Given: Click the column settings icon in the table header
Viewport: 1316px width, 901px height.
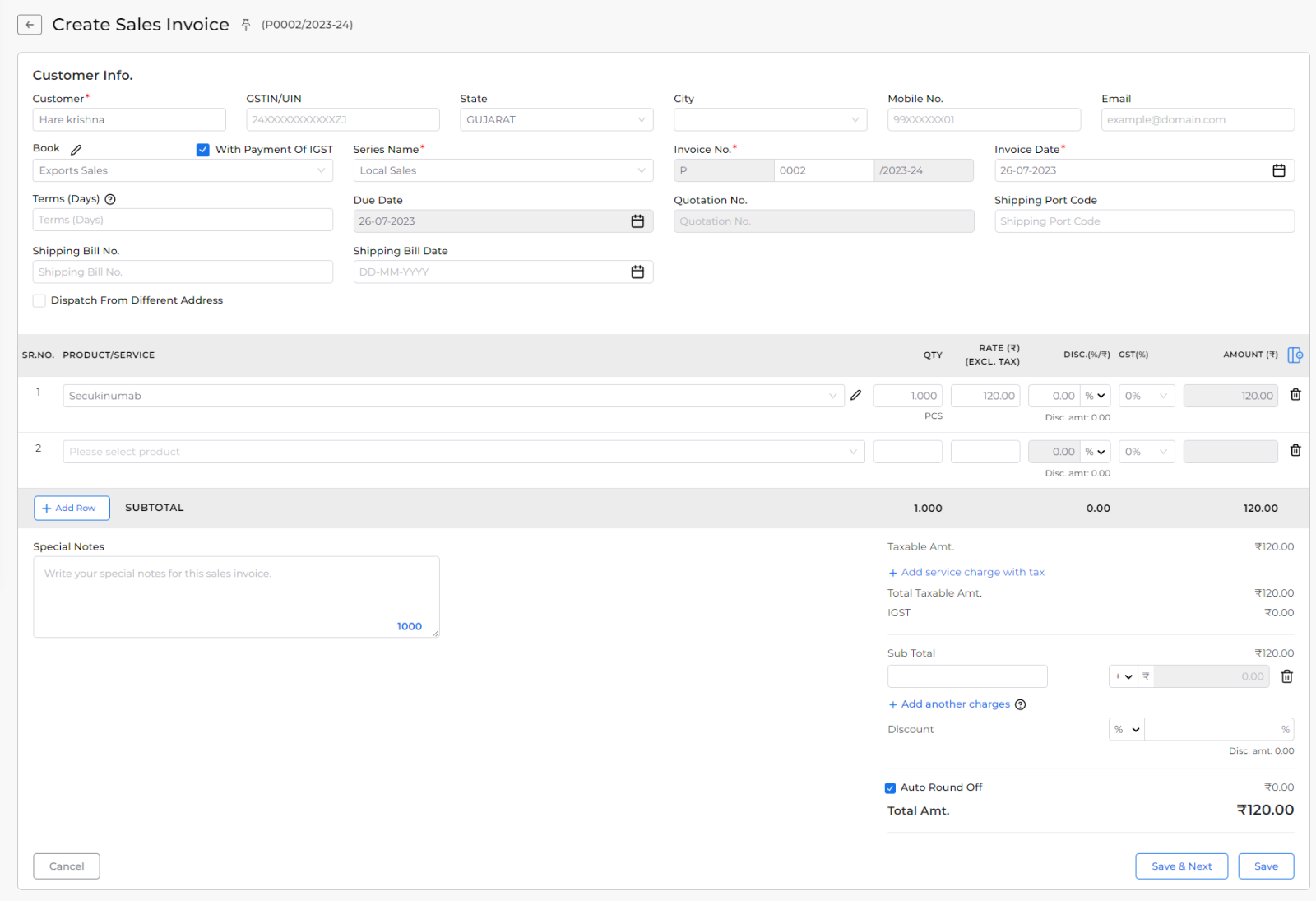Looking at the screenshot, I should (x=1295, y=355).
